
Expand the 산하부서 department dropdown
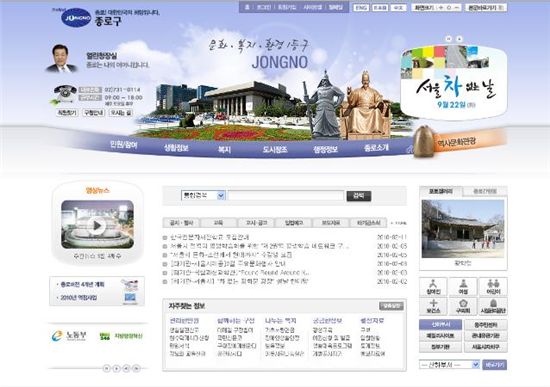click(449, 365)
